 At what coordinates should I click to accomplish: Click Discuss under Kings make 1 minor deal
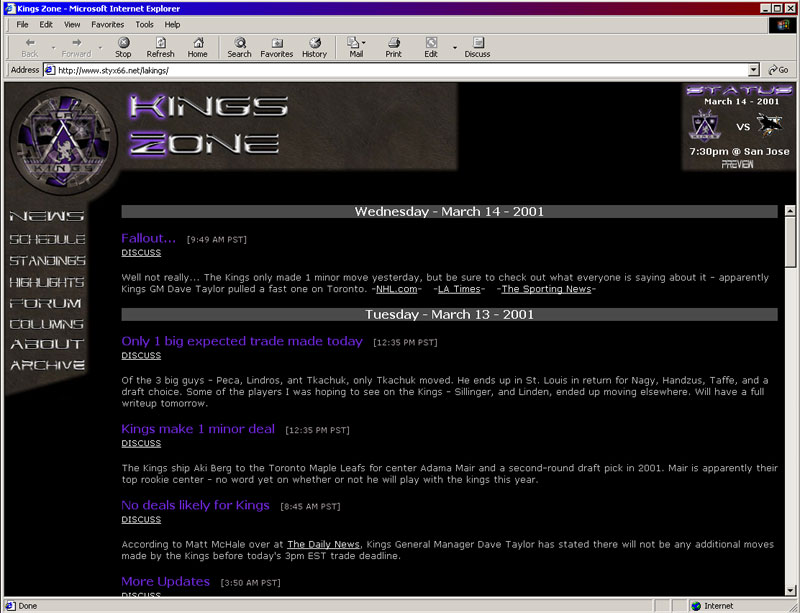(x=141, y=444)
